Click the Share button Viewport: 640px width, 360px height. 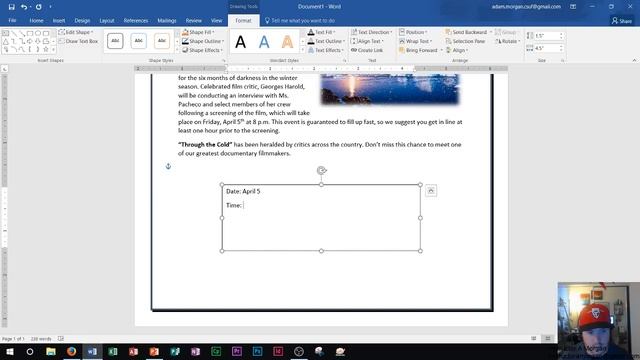click(622, 20)
